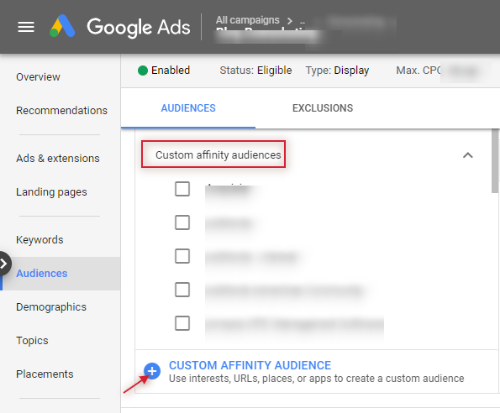This screenshot has width=500, height=413.
Task: Click CUSTOM AFFINITY AUDIENCE link
Action: pos(250,365)
